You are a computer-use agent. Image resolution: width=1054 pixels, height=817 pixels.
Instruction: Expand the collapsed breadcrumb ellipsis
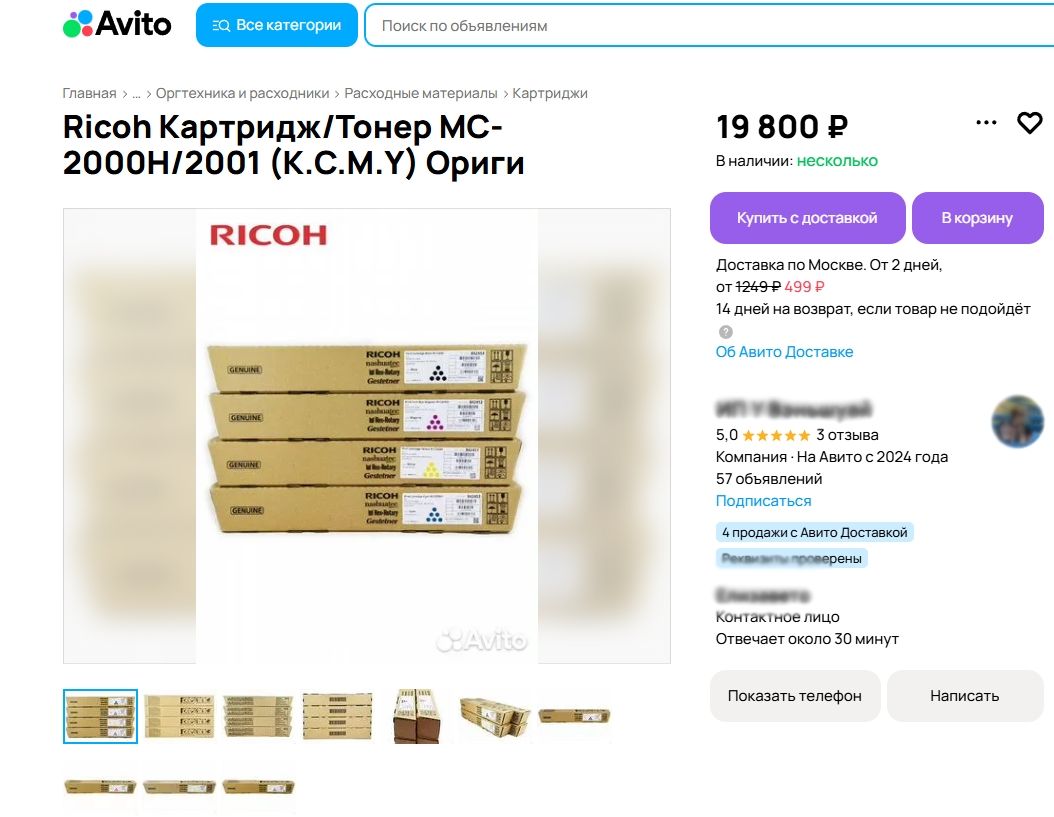pos(136,93)
